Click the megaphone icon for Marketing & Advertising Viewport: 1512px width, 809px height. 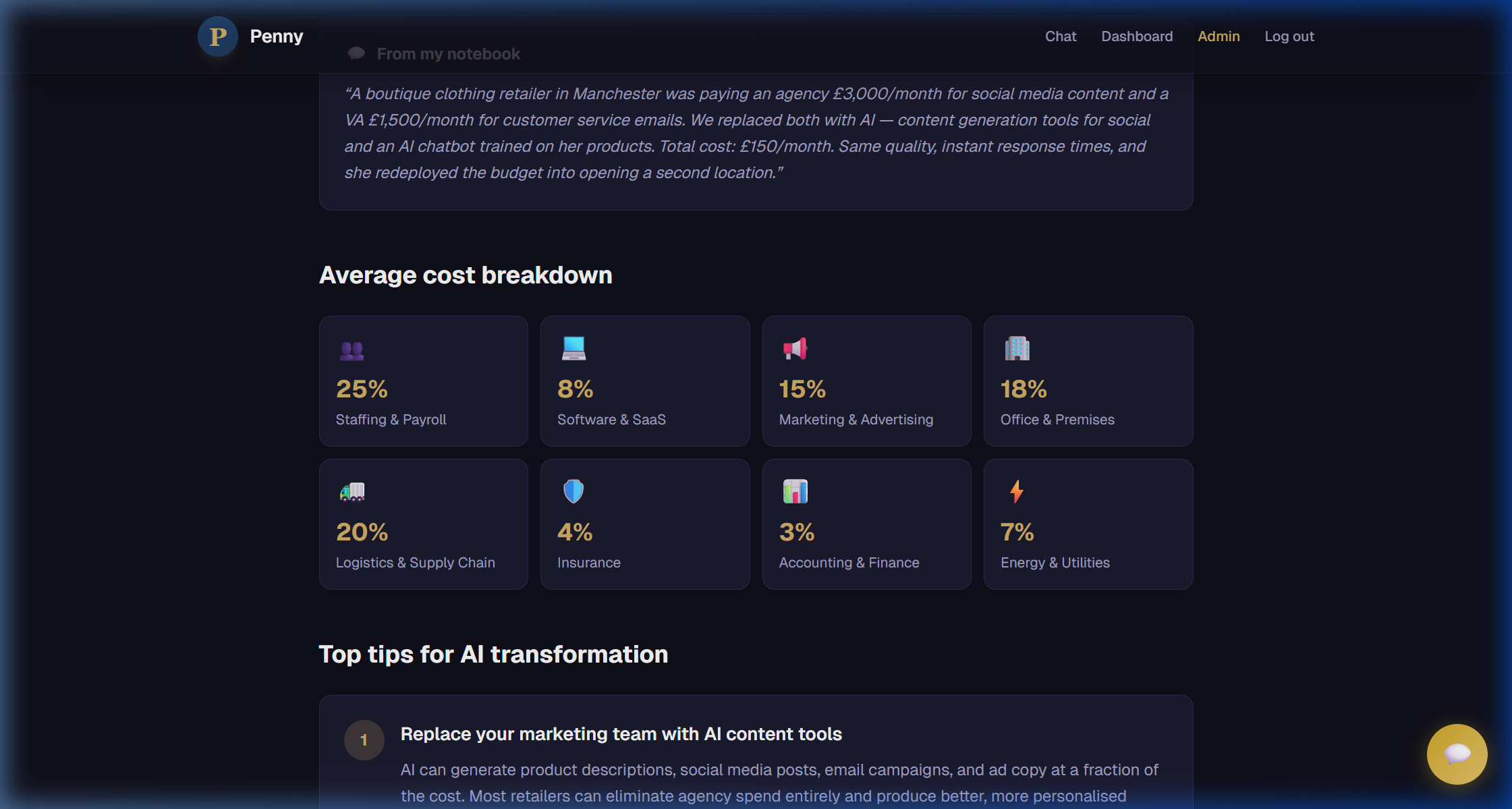click(x=796, y=350)
